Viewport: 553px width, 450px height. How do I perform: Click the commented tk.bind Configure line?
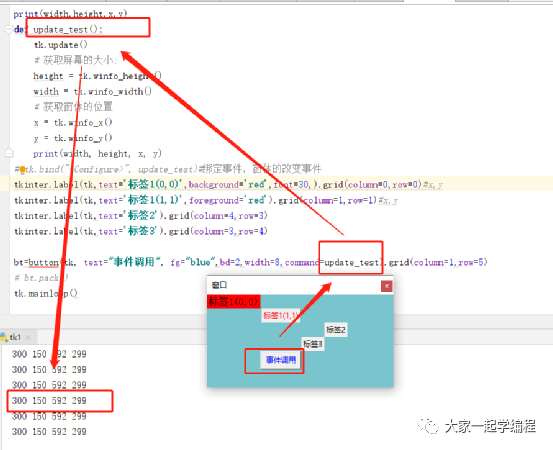pyautogui.click(x=168, y=169)
